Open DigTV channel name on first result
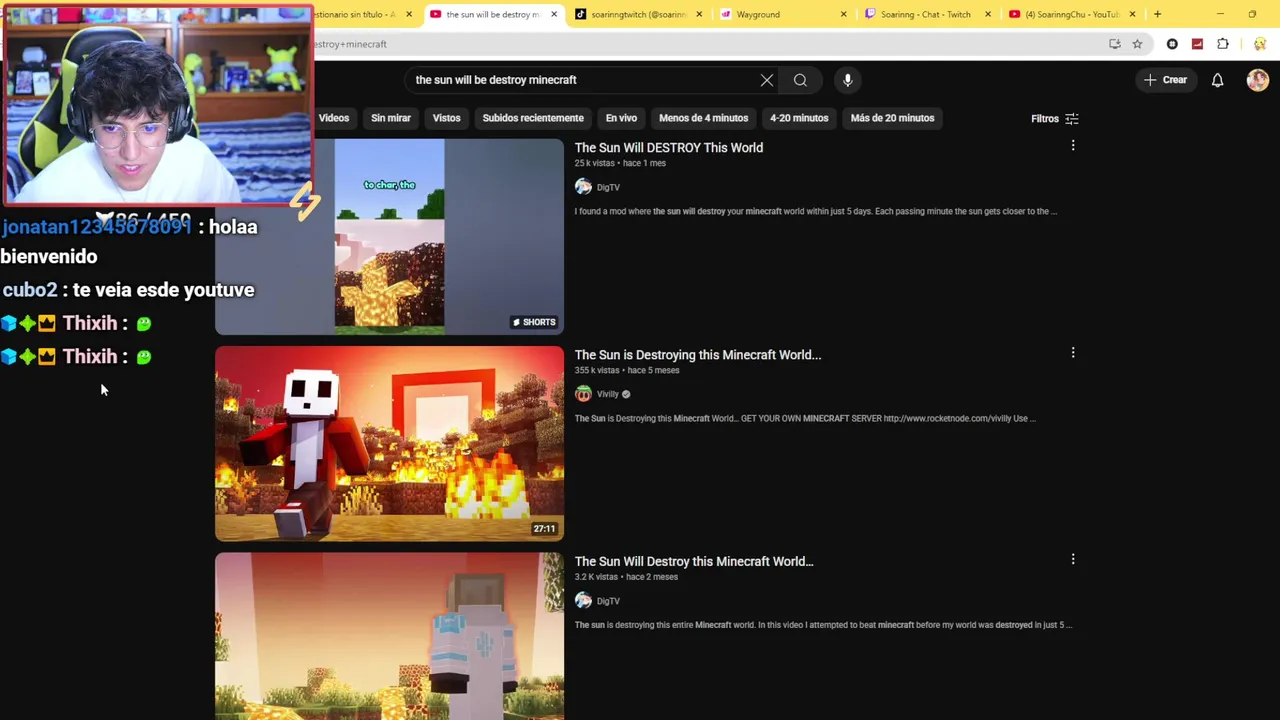1280x720 pixels. coord(608,187)
